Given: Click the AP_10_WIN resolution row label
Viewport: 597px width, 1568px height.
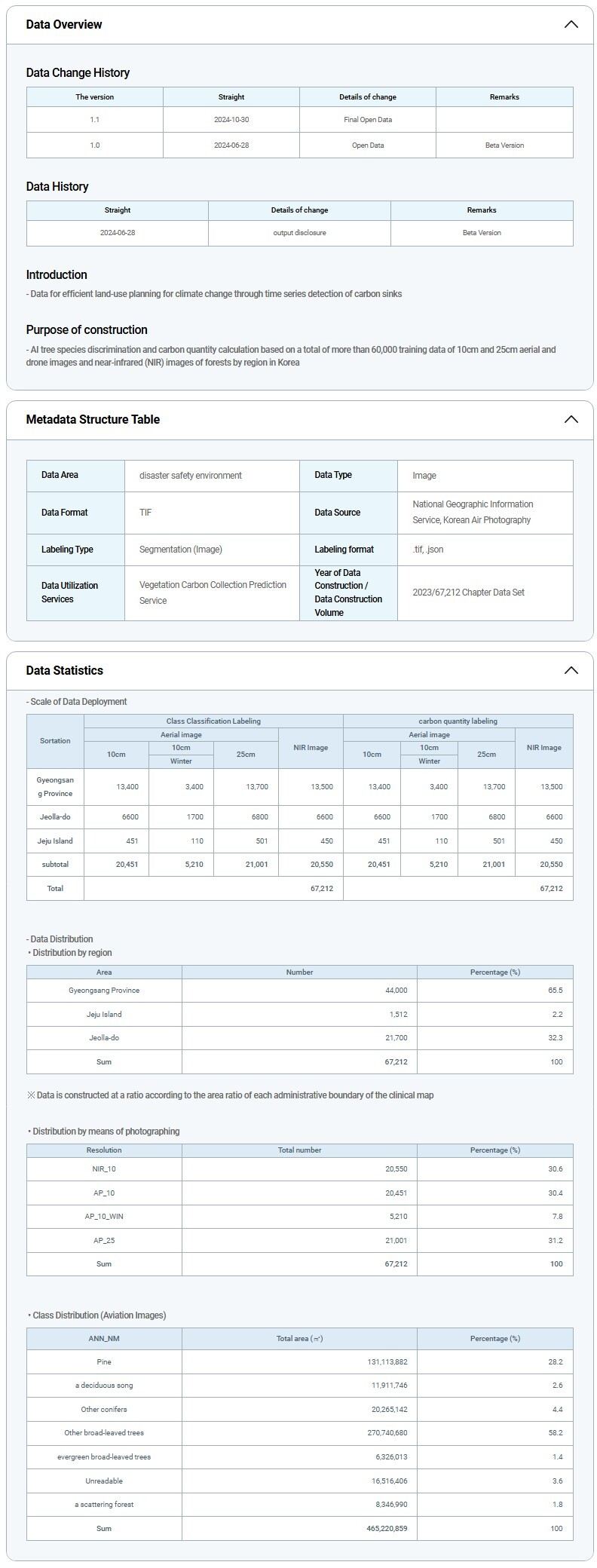Looking at the screenshot, I should 104,1216.
